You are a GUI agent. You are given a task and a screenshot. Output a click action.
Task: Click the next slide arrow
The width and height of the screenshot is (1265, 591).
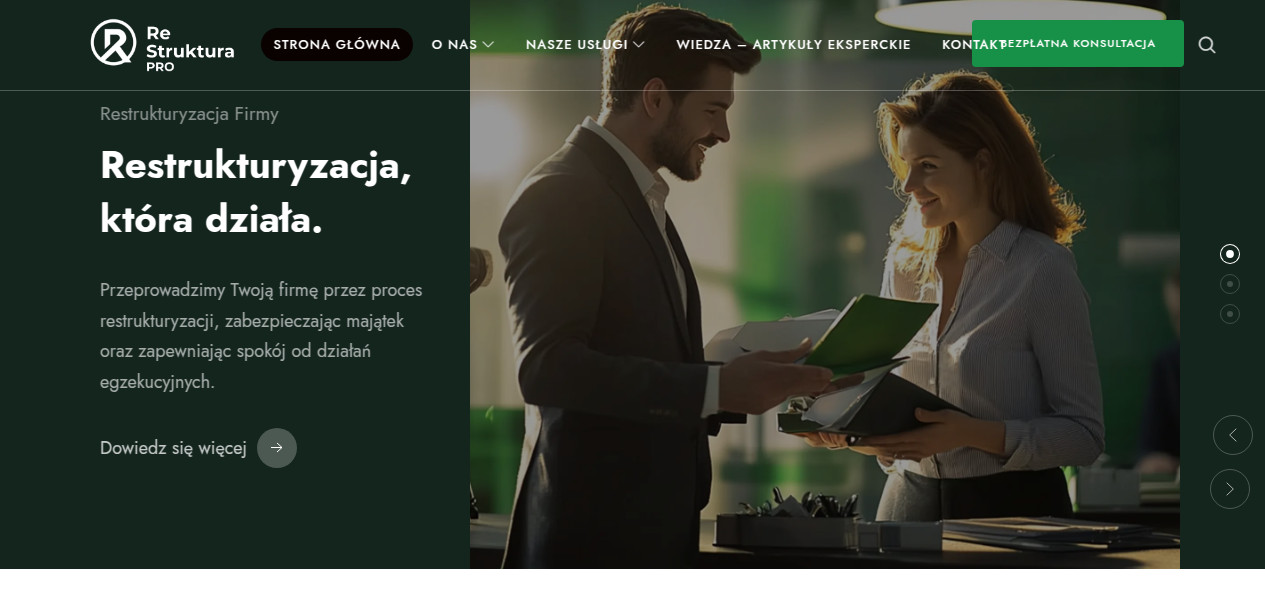pyautogui.click(x=1230, y=489)
